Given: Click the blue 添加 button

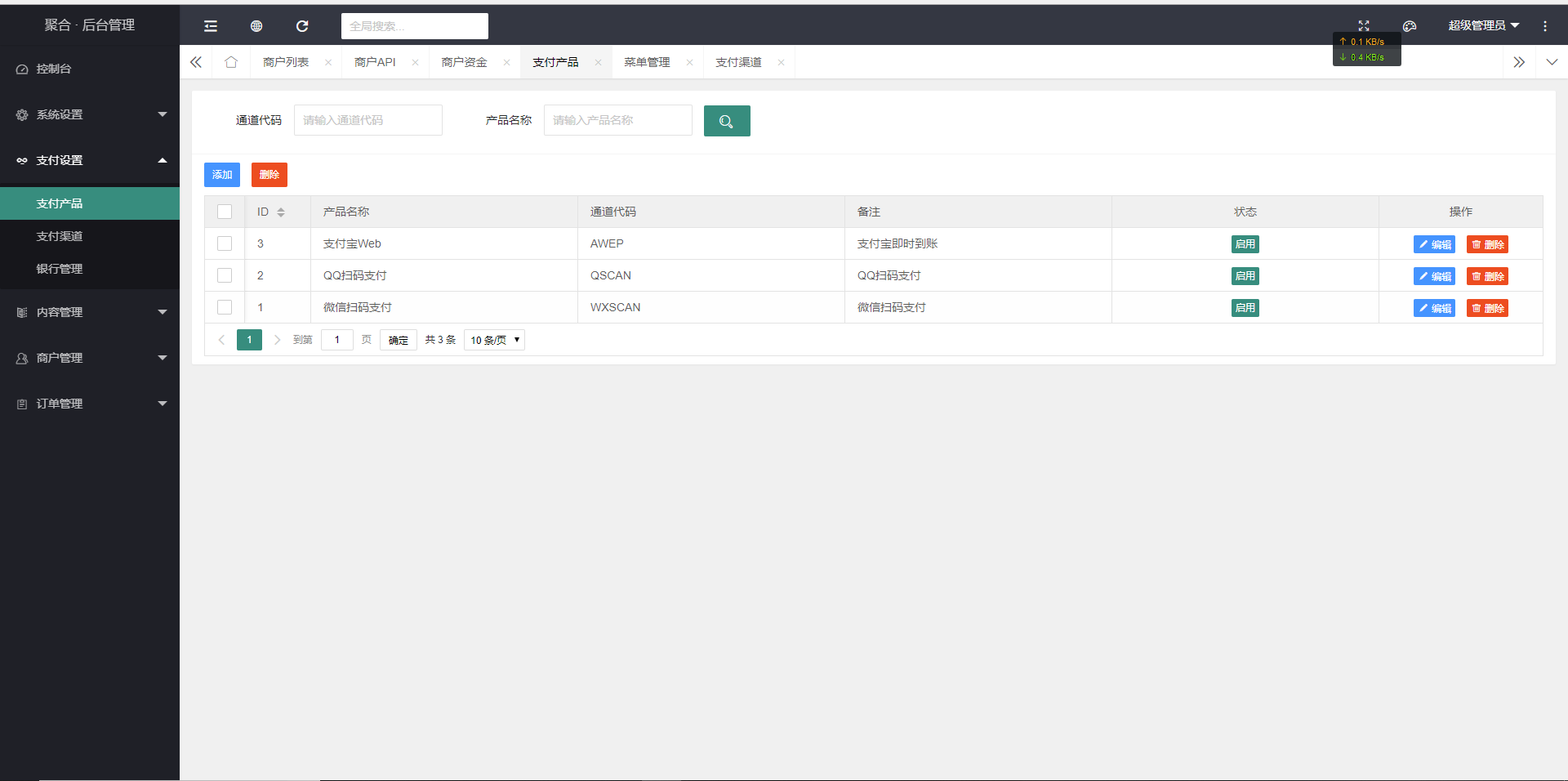Looking at the screenshot, I should tap(221, 175).
